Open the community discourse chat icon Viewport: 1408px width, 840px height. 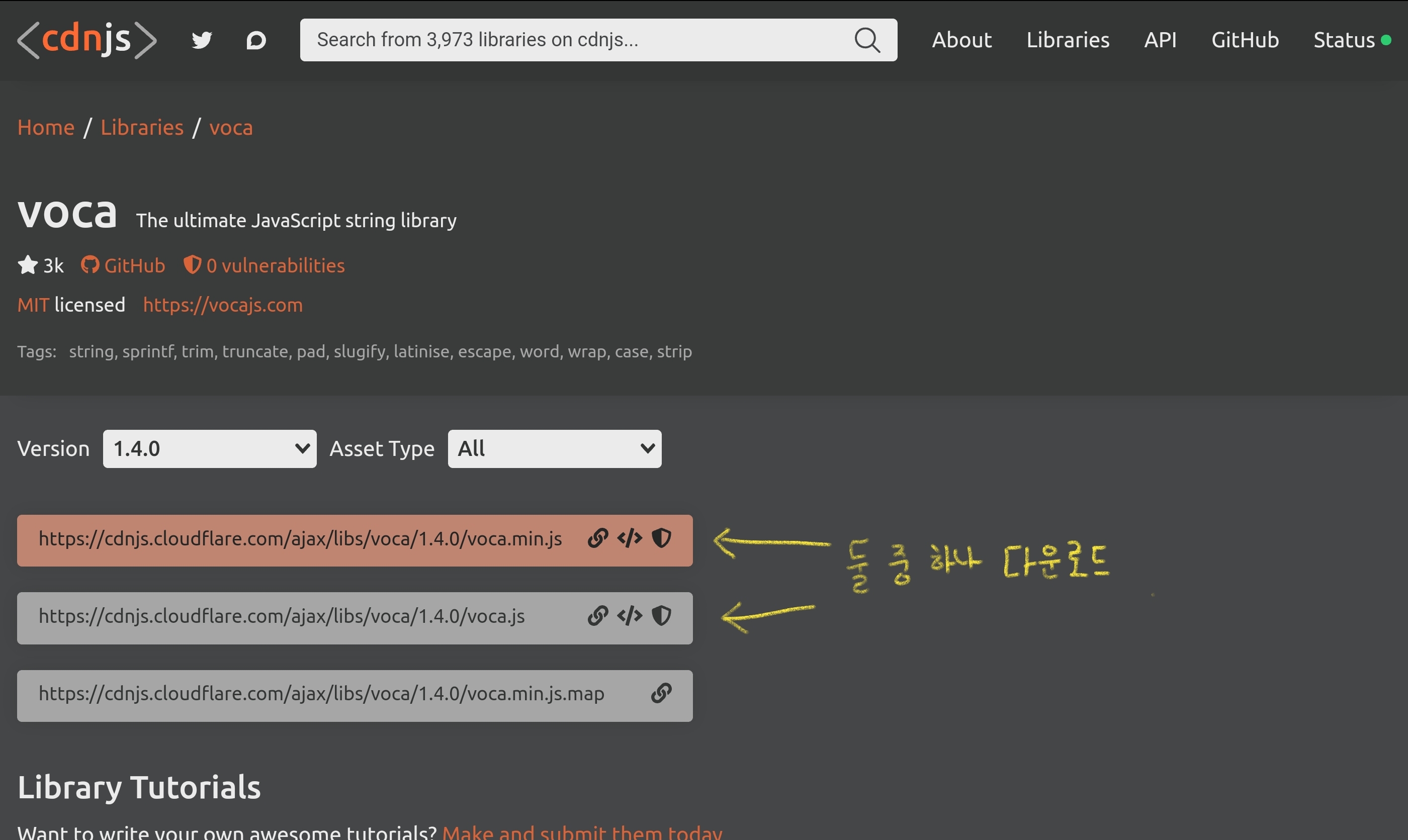pyautogui.click(x=256, y=40)
